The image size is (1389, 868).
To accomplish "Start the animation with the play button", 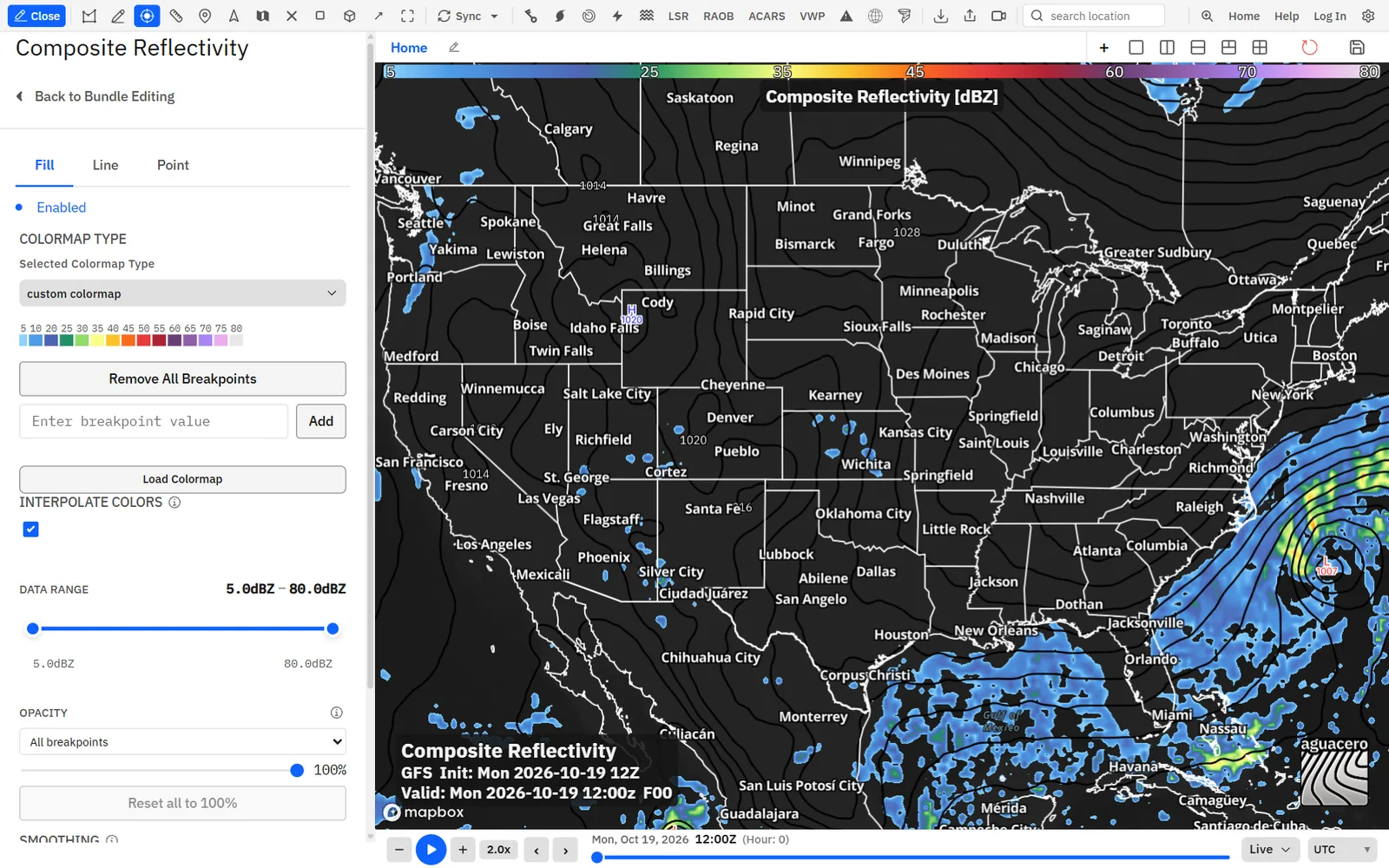I will 431,850.
